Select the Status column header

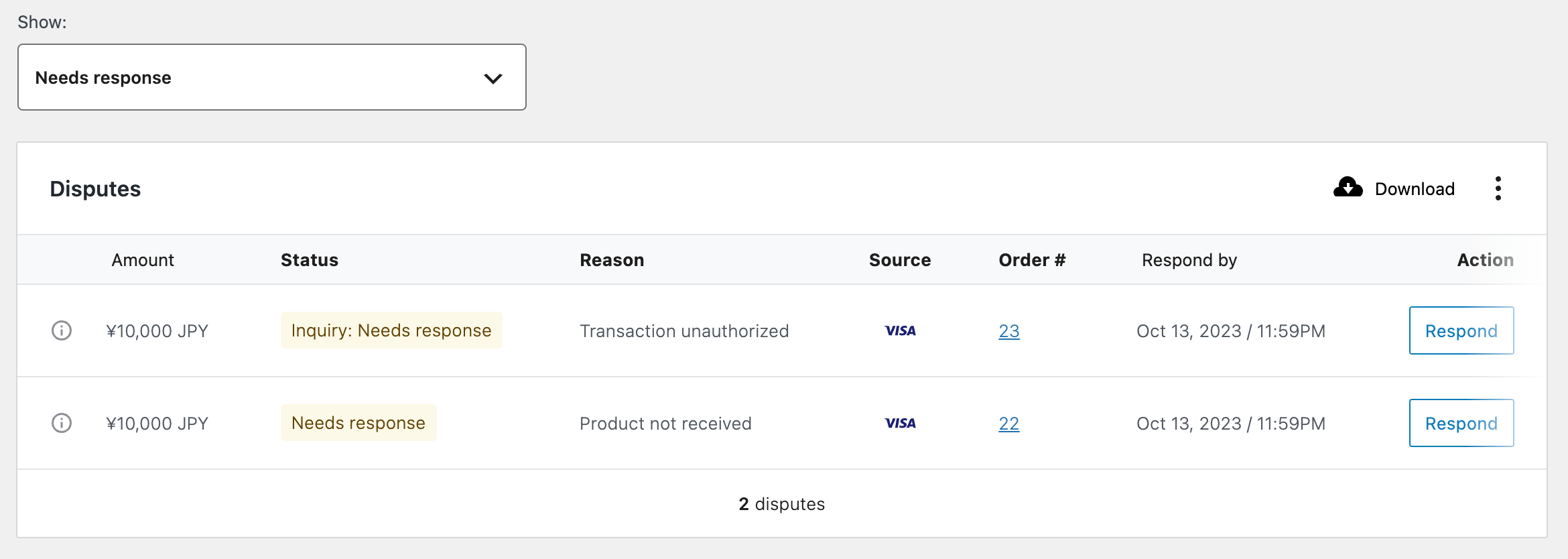[309, 259]
